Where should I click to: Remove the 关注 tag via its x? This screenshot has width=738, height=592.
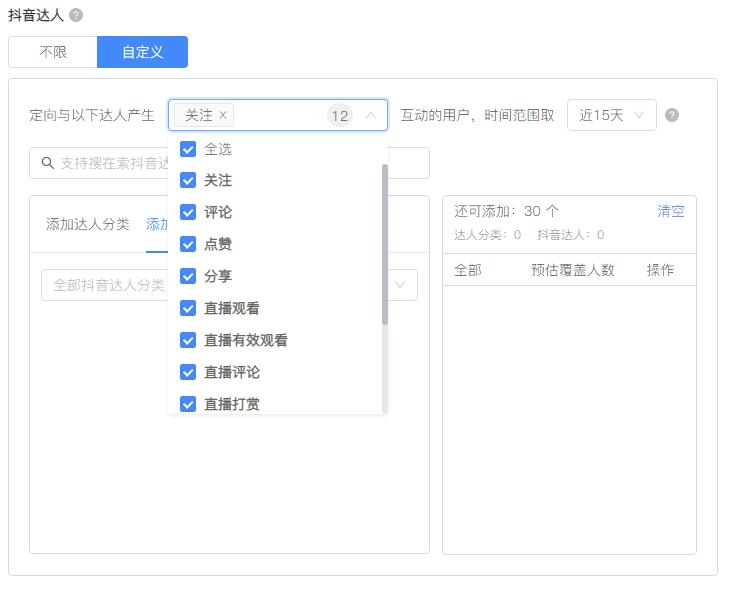[223, 115]
